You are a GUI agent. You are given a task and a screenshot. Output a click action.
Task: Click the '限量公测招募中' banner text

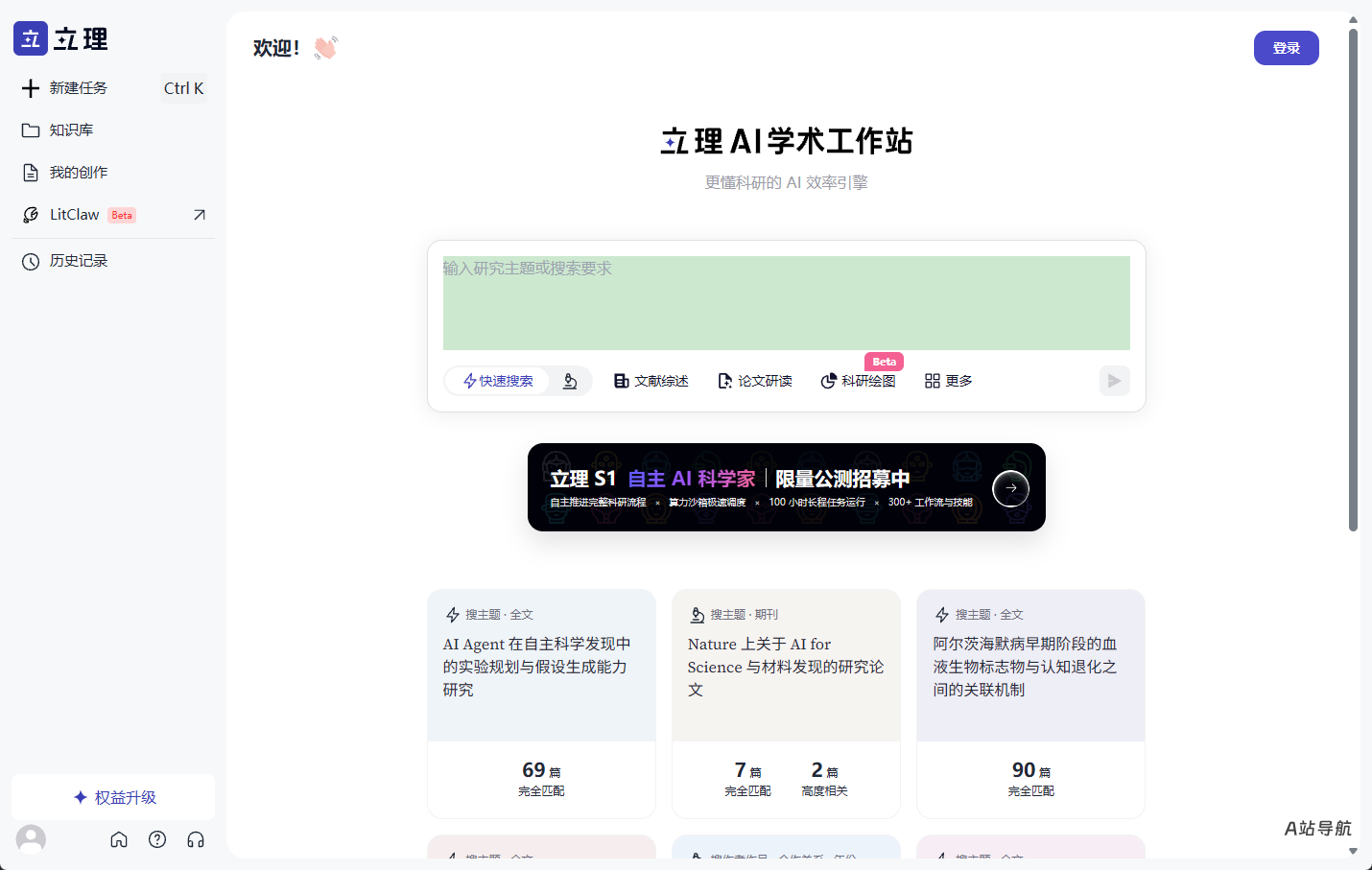[842, 479]
